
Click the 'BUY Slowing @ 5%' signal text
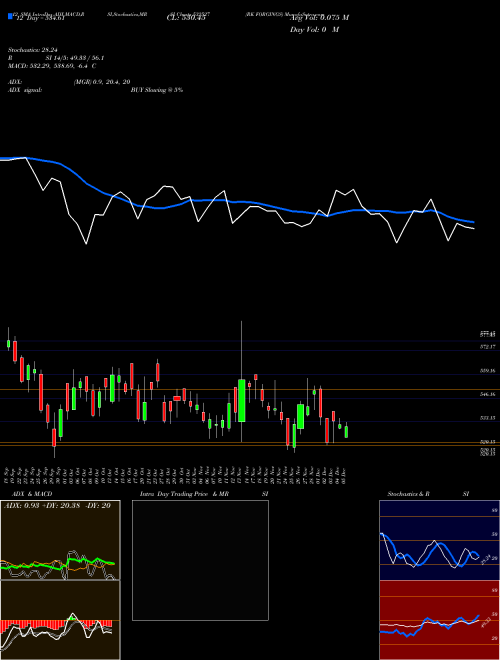[x=157, y=90]
